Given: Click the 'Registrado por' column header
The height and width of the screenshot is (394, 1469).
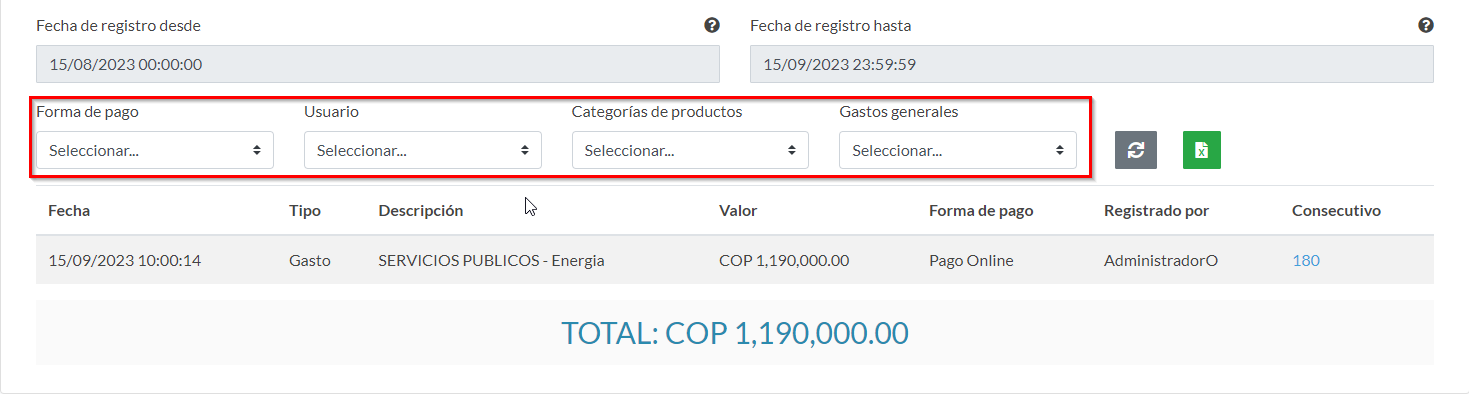Looking at the screenshot, I should click(x=1157, y=211).
